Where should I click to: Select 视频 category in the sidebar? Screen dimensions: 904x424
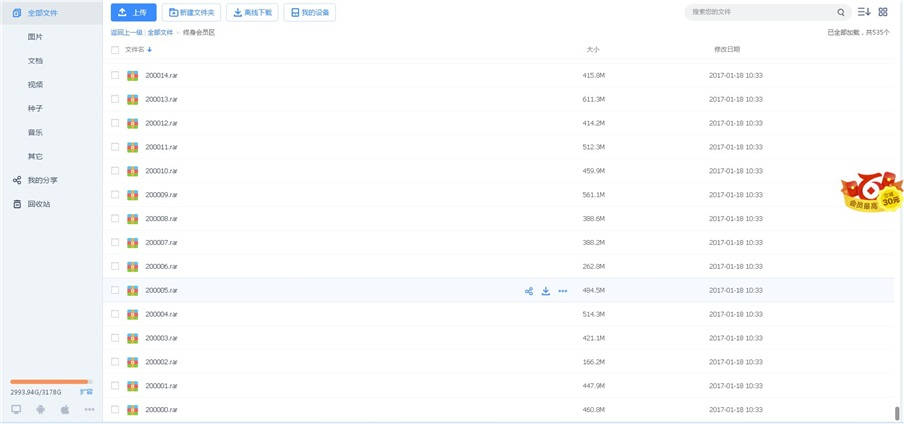[35, 84]
